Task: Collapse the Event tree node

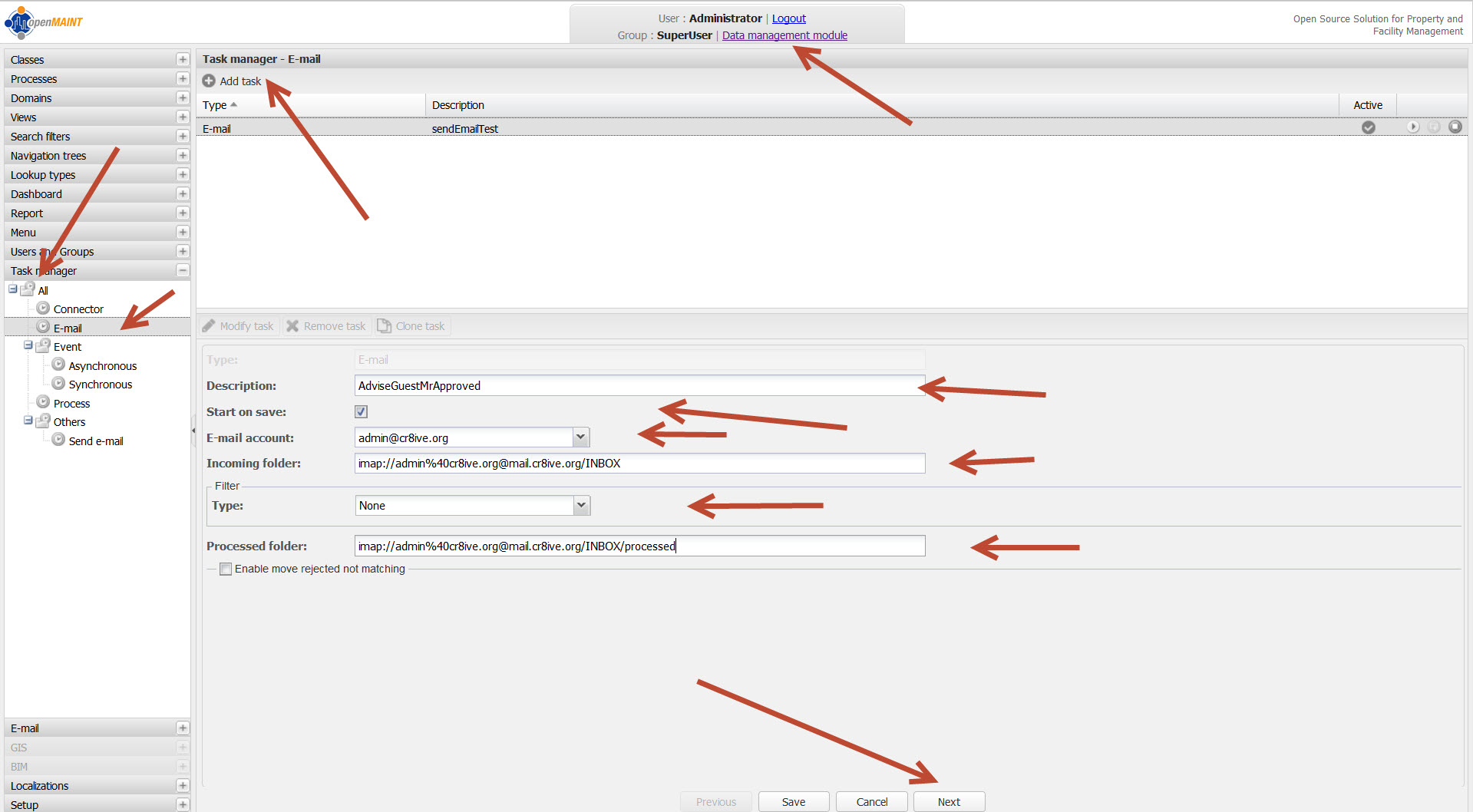Action: (28, 346)
